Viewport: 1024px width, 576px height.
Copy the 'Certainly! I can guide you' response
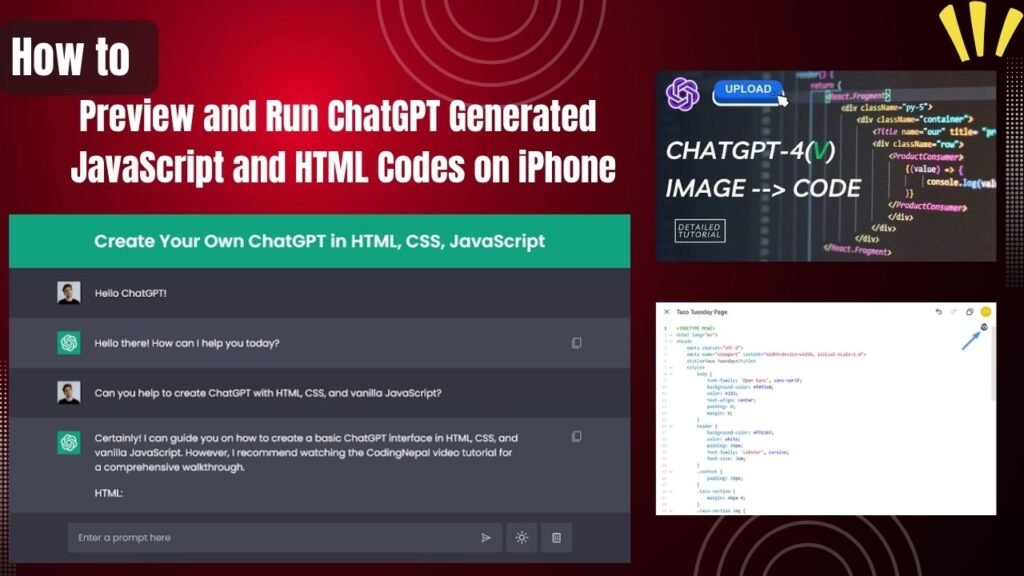point(577,436)
